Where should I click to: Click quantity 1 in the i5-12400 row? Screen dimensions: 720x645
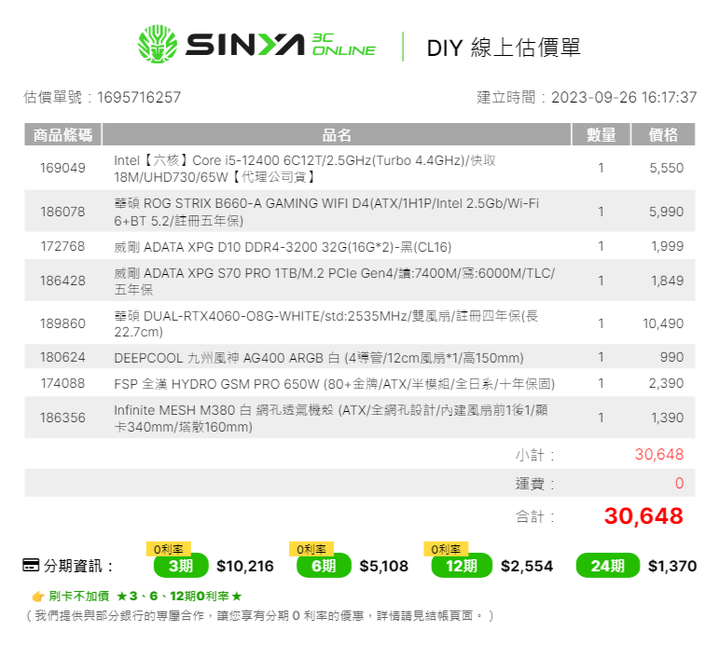[x=601, y=168]
